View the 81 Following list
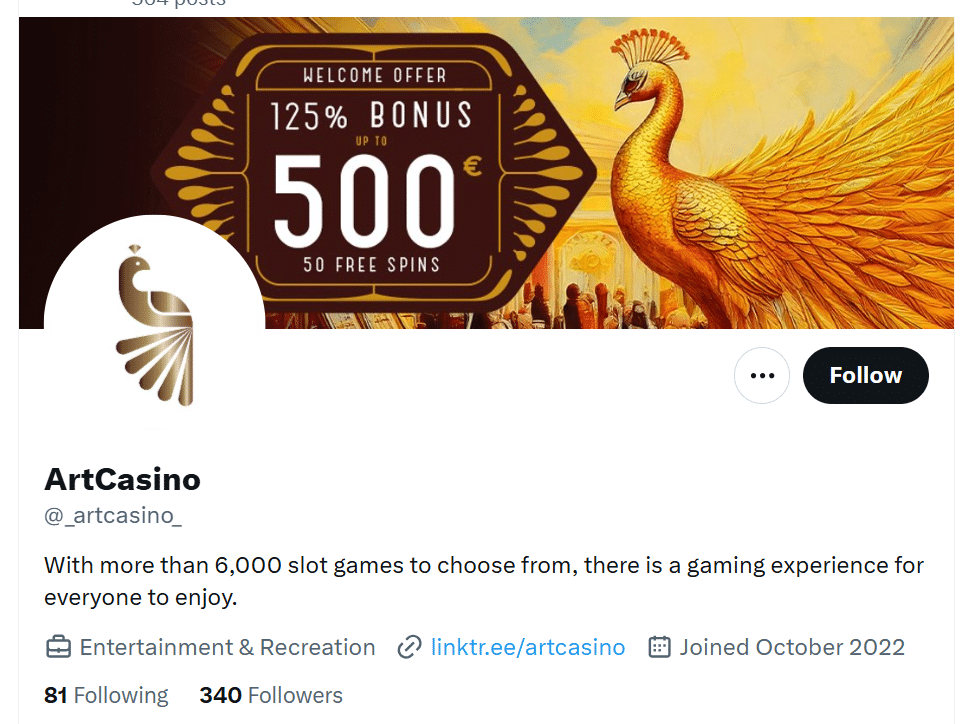The width and height of the screenshot is (975, 724). pos(105,694)
